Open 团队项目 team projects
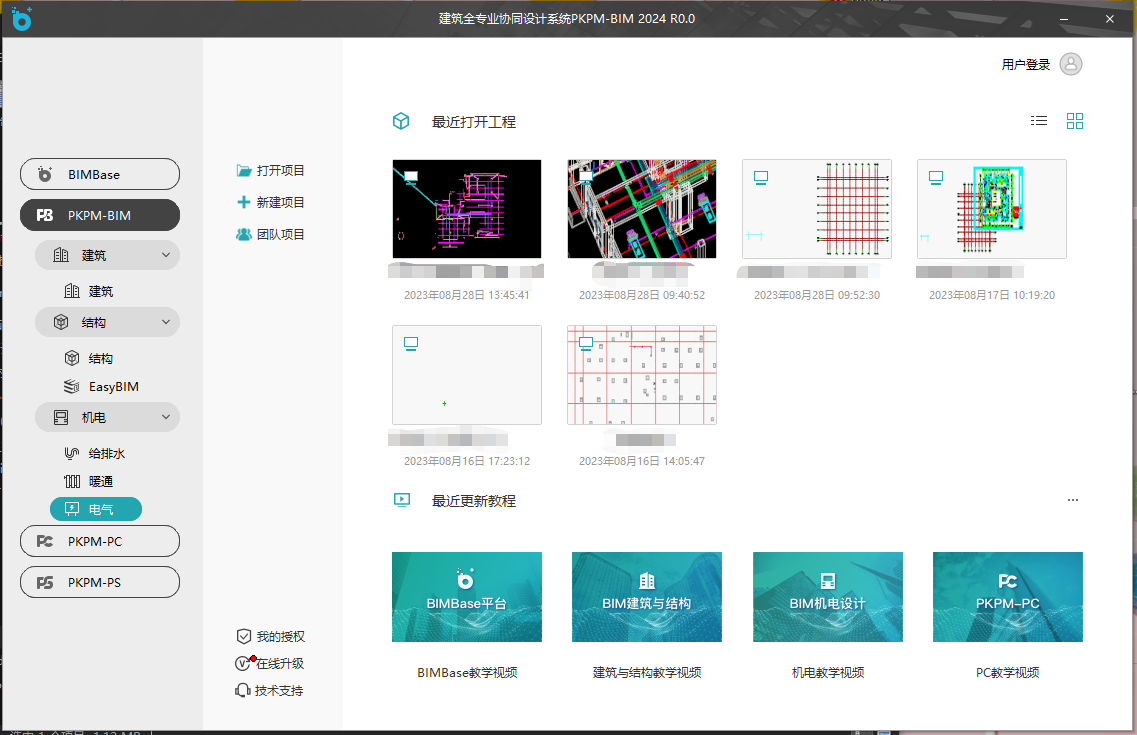The image size is (1137, 735). [x=270, y=234]
